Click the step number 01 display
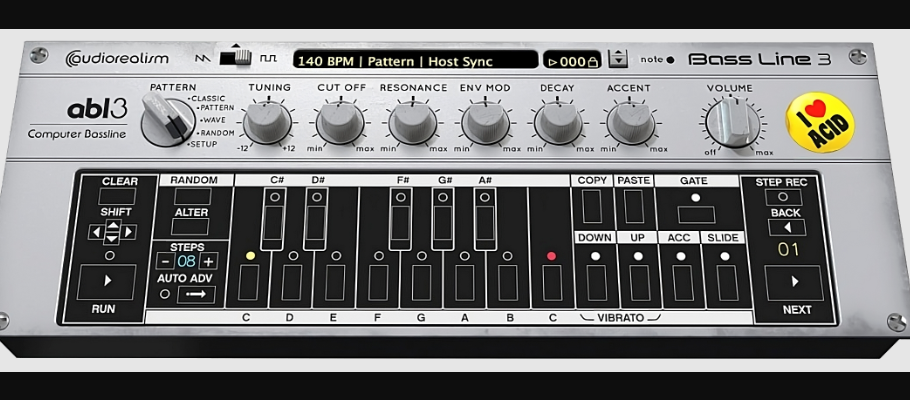Viewport: 910px width, 400px height. (x=788, y=250)
